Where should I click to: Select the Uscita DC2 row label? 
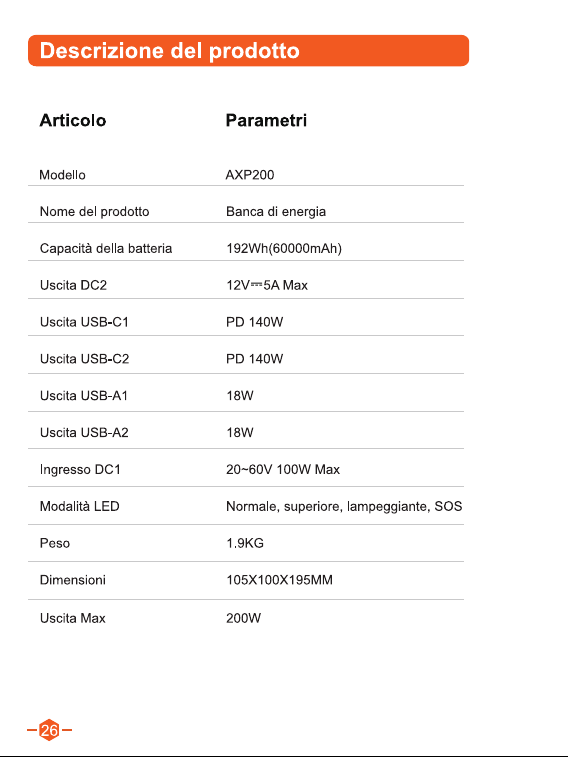pyautogui.click(x=73, y=285)
